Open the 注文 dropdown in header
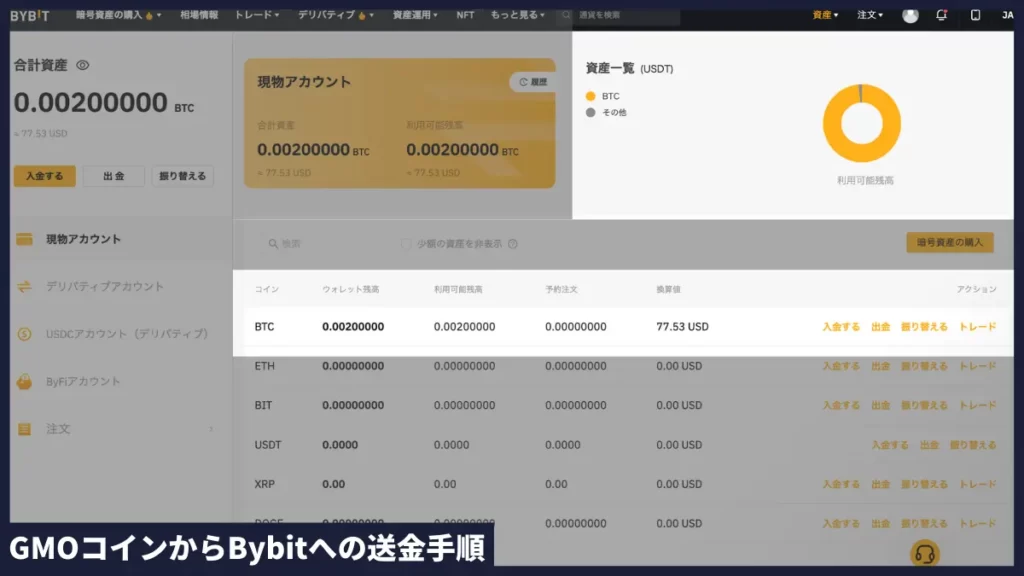 click(x=870, y=15)
